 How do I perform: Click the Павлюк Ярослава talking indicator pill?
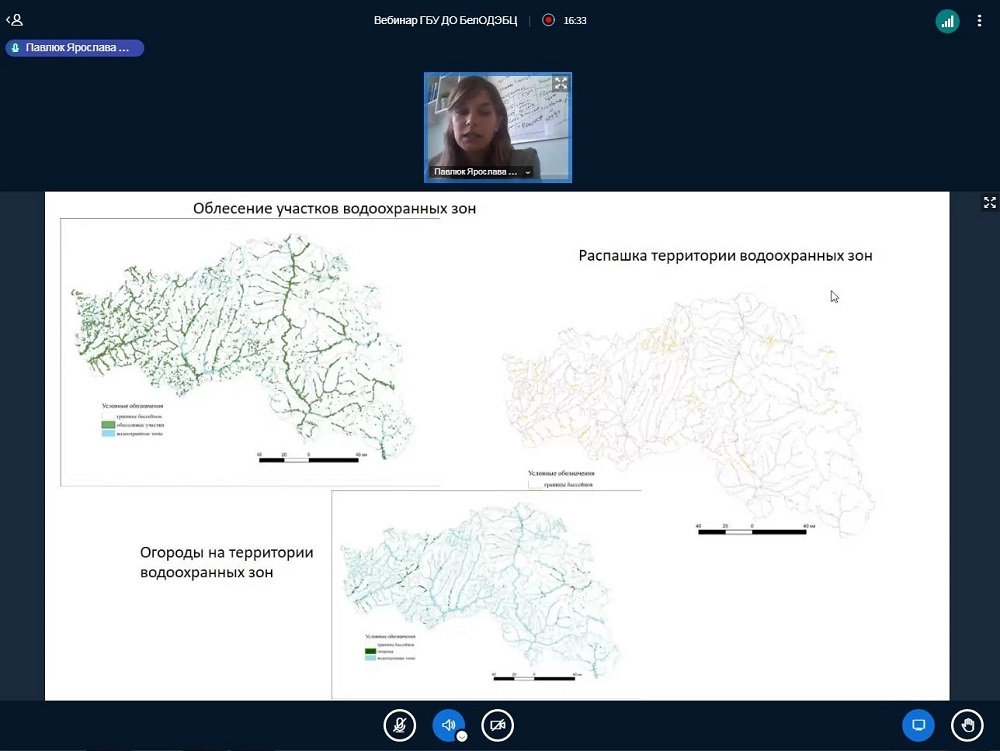pyautogui.click(x=75, y=48)
